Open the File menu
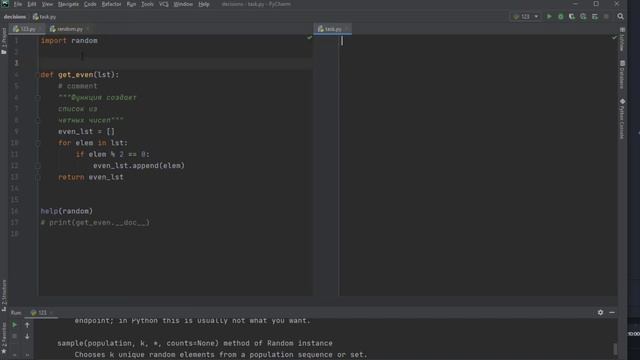640x360 pixels. pyautogui.click(x=18, y=4)
